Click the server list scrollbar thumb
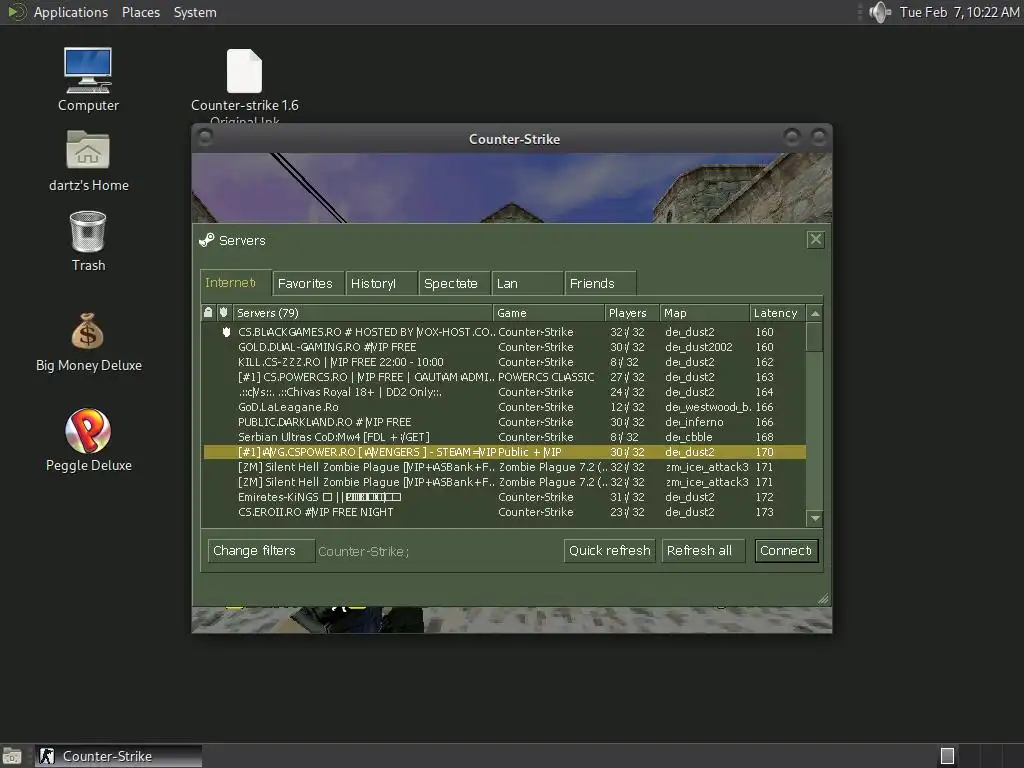This screenshot has height=768, width=1024. click(x=814, y=337)
